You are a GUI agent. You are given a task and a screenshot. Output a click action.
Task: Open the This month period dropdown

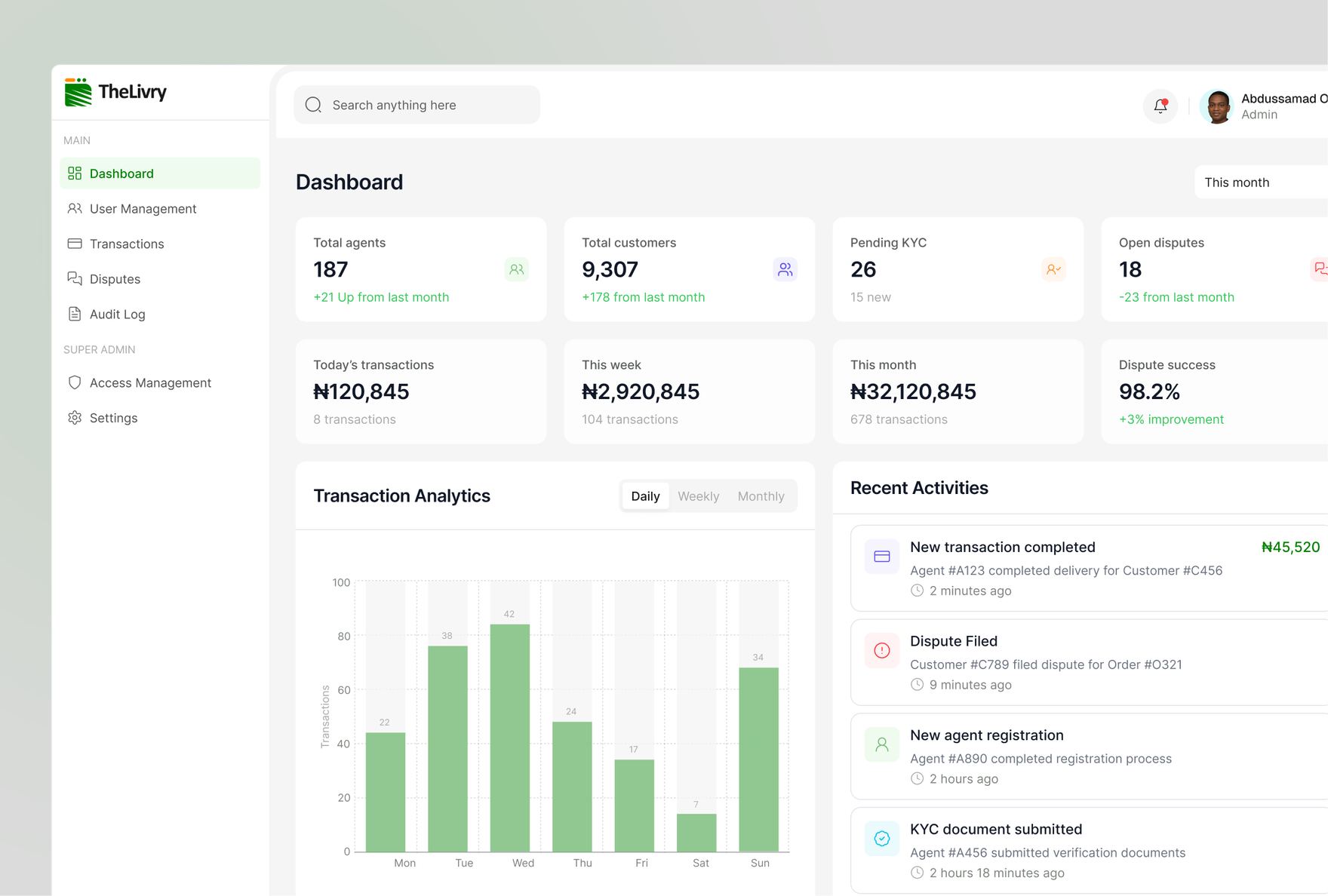1261,183
